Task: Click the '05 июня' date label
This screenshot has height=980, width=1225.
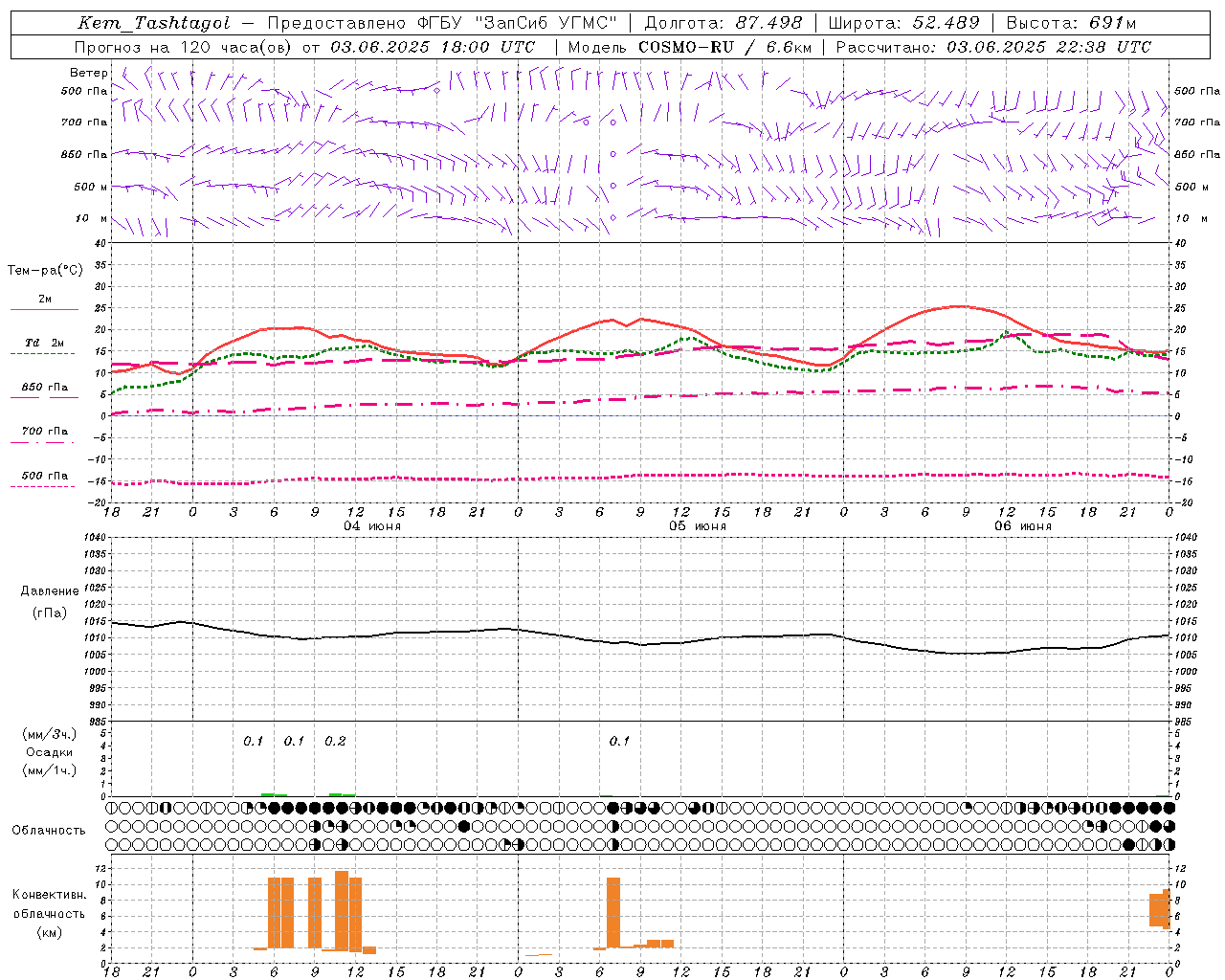Action: pos(698,526)
